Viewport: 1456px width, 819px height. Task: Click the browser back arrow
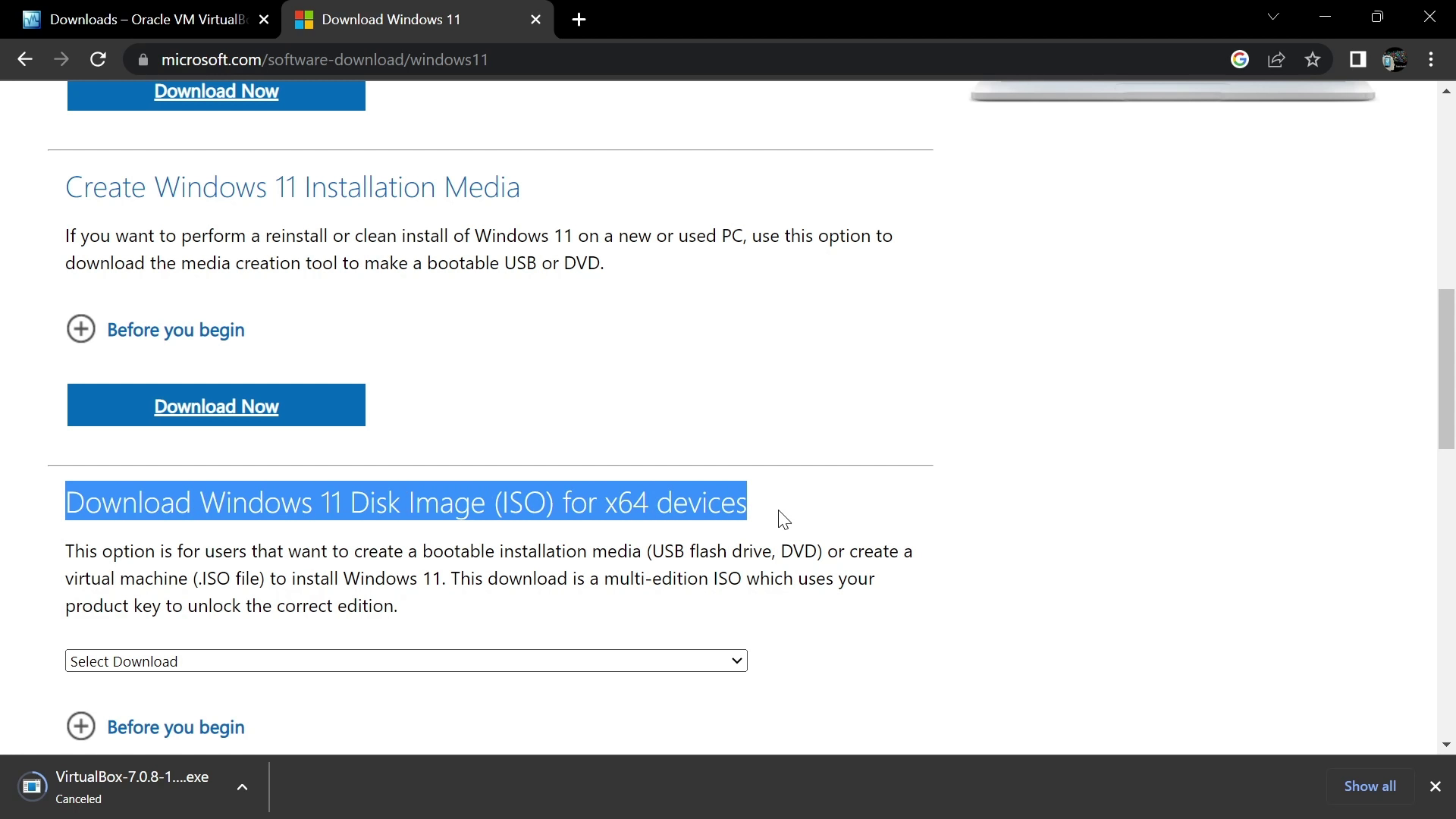click(24, 59)
